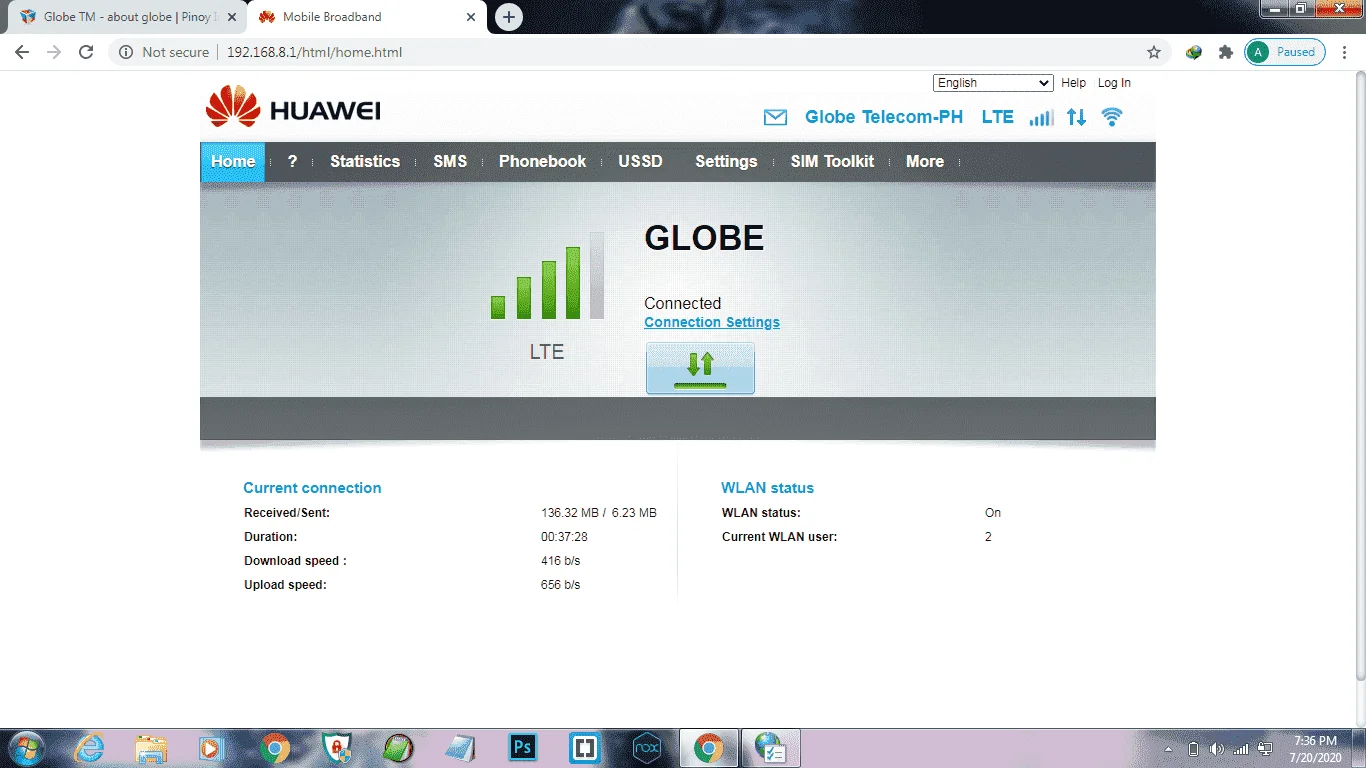Click the upload speed value 656 b/s
Image resolution: width=1366 pixels, height=768 pixels.
(x=560, y=585)
